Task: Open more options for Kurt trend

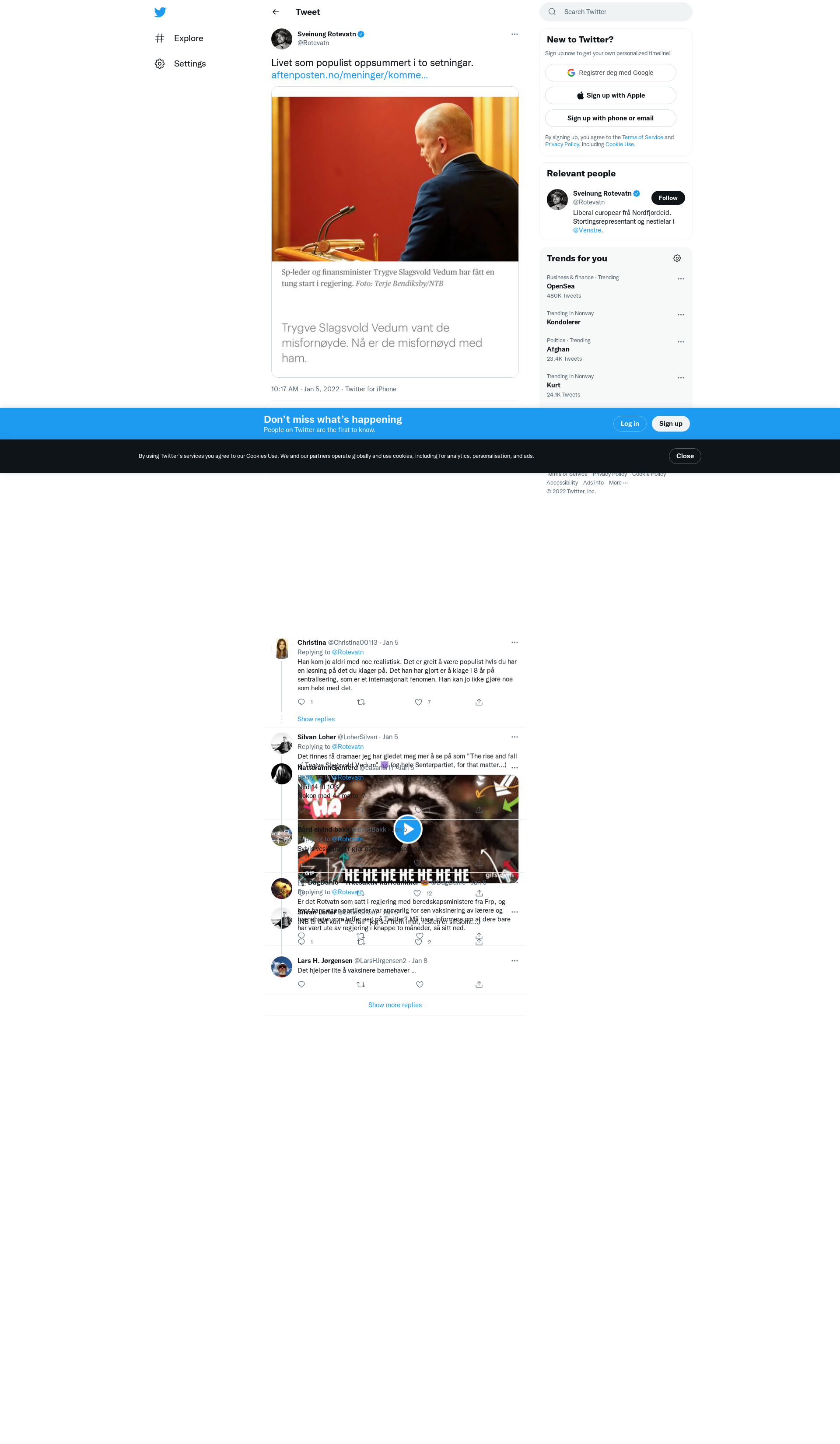Action: tap(680, 378)
